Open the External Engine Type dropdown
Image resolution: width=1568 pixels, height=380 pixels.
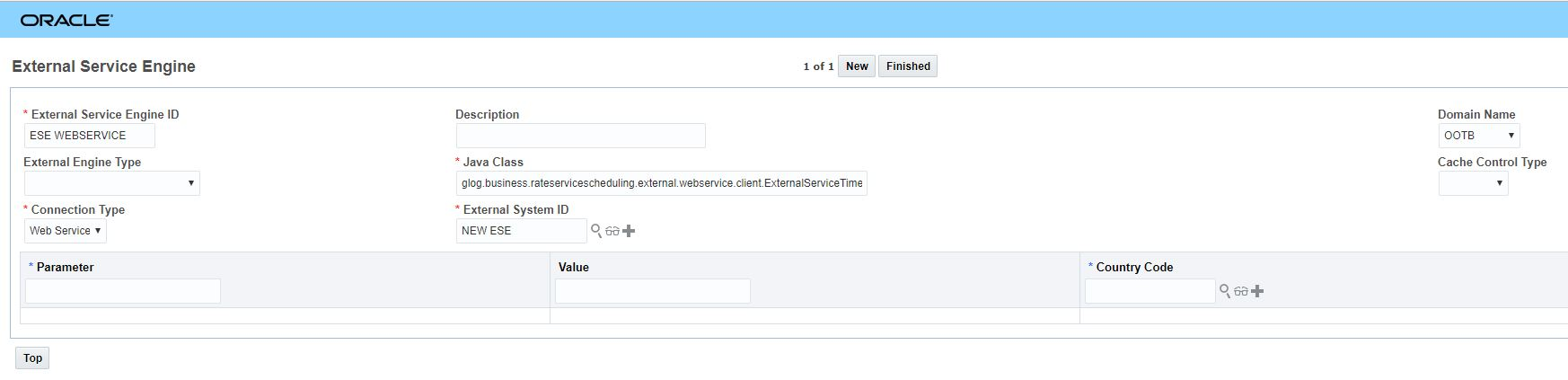[111, 183]
